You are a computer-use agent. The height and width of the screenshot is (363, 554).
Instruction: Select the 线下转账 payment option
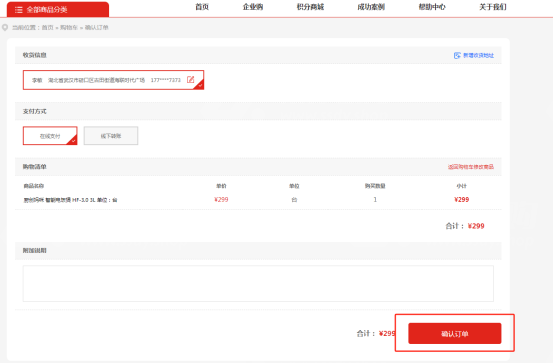click(x=111, y=136)
